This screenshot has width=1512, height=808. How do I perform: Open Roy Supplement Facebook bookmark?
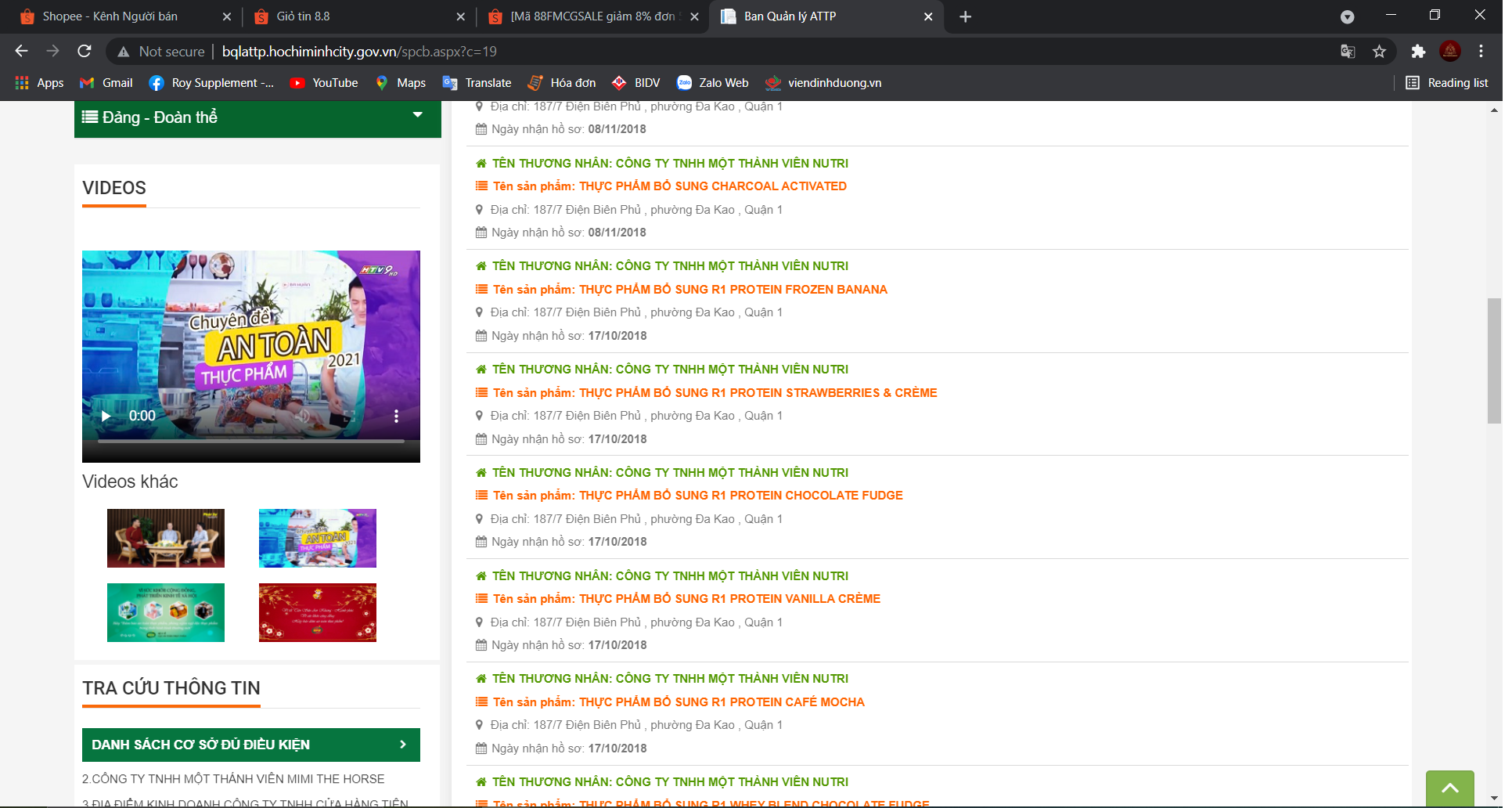click(211, 83)
